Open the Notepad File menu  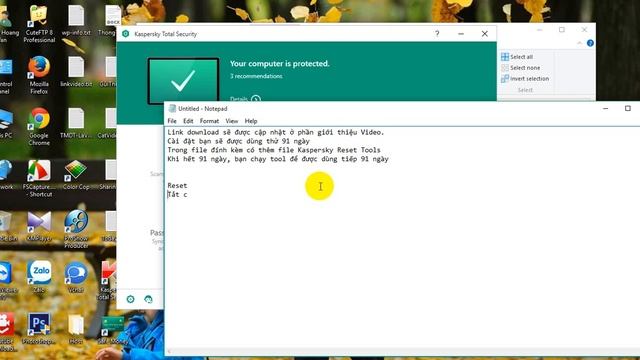pos(172,121)
